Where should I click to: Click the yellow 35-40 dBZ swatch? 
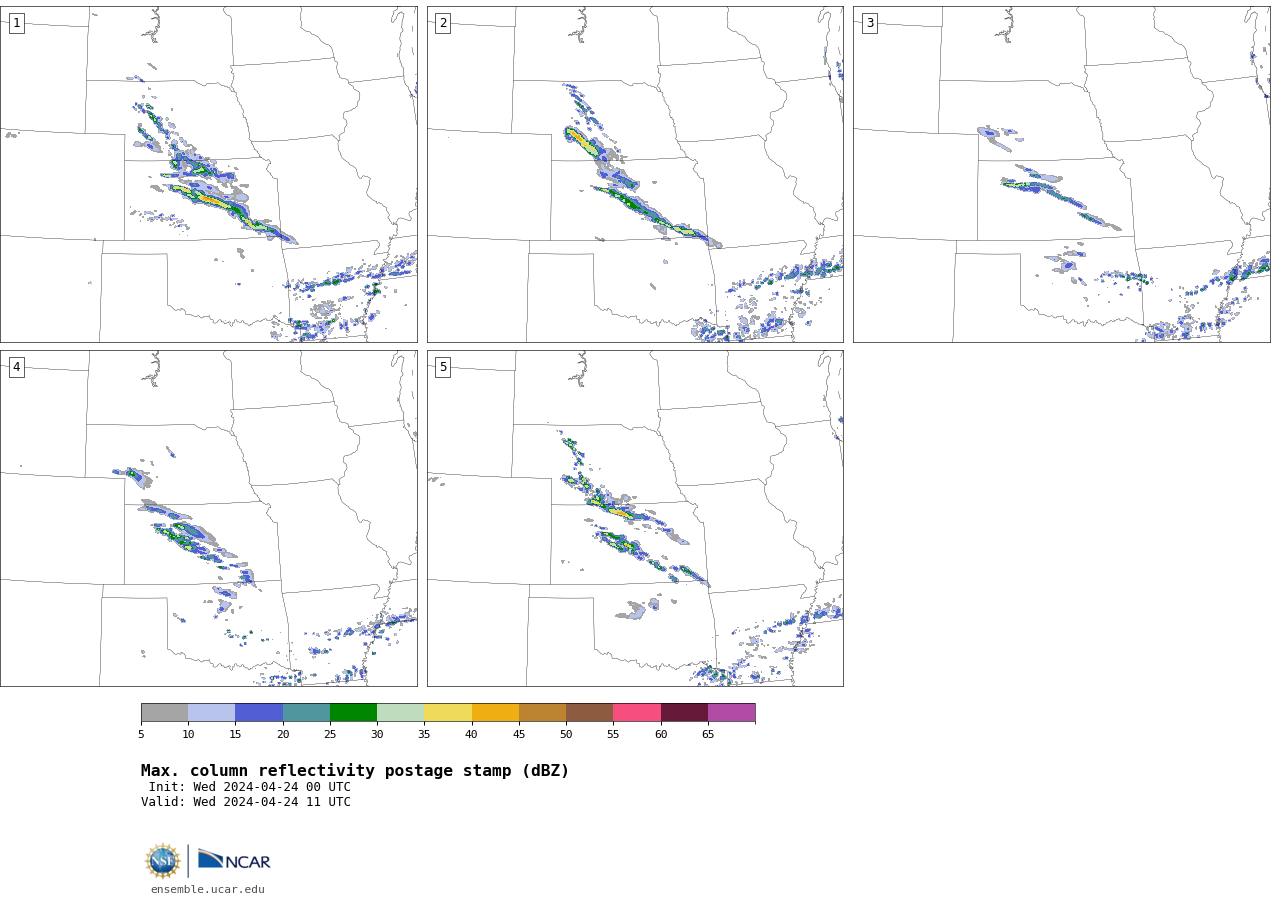[x=448, y=713]
